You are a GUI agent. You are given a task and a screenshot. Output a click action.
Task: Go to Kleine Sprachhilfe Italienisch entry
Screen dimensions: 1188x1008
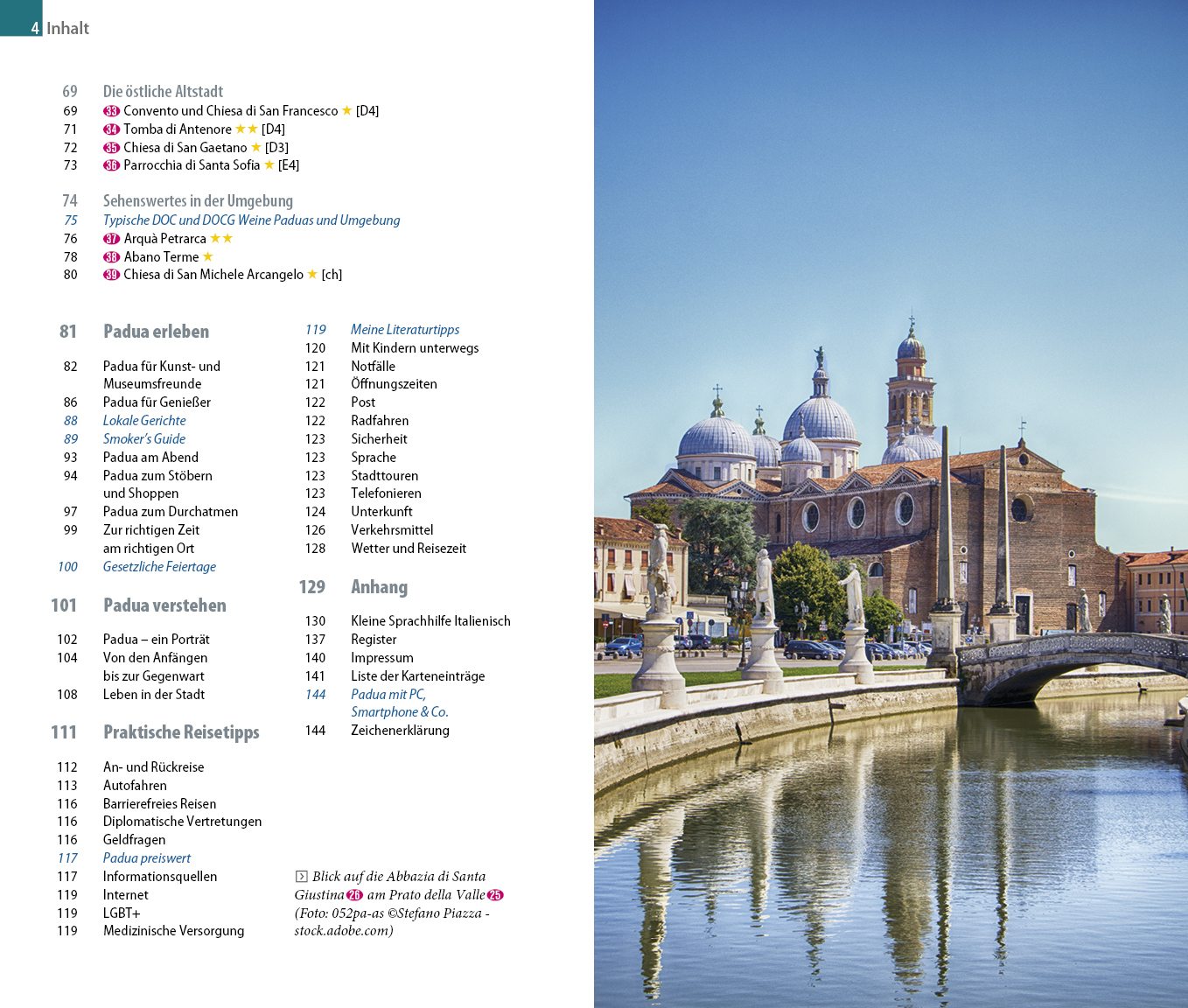[430, 621]
